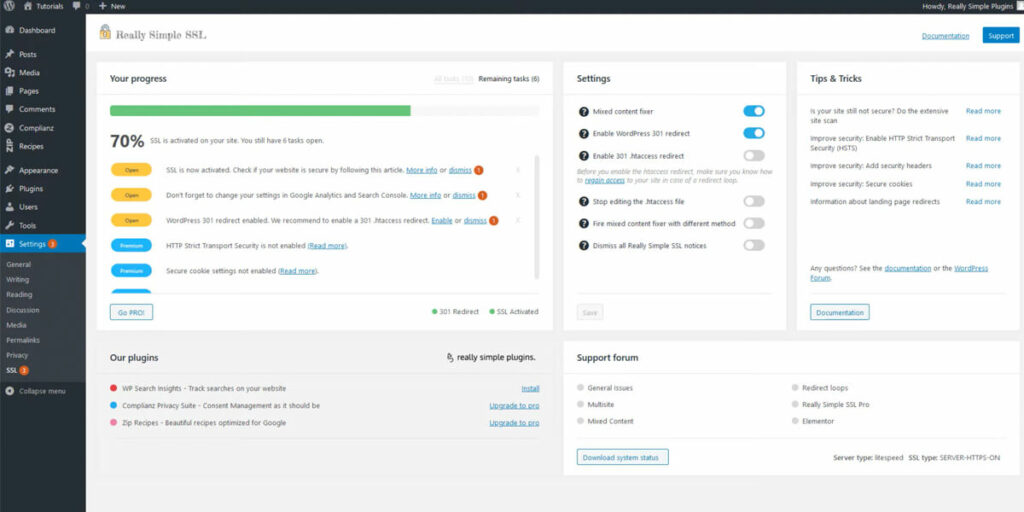Click the Save settings button
Viewport: 1024px width, 512px height.
click(590, 313)
